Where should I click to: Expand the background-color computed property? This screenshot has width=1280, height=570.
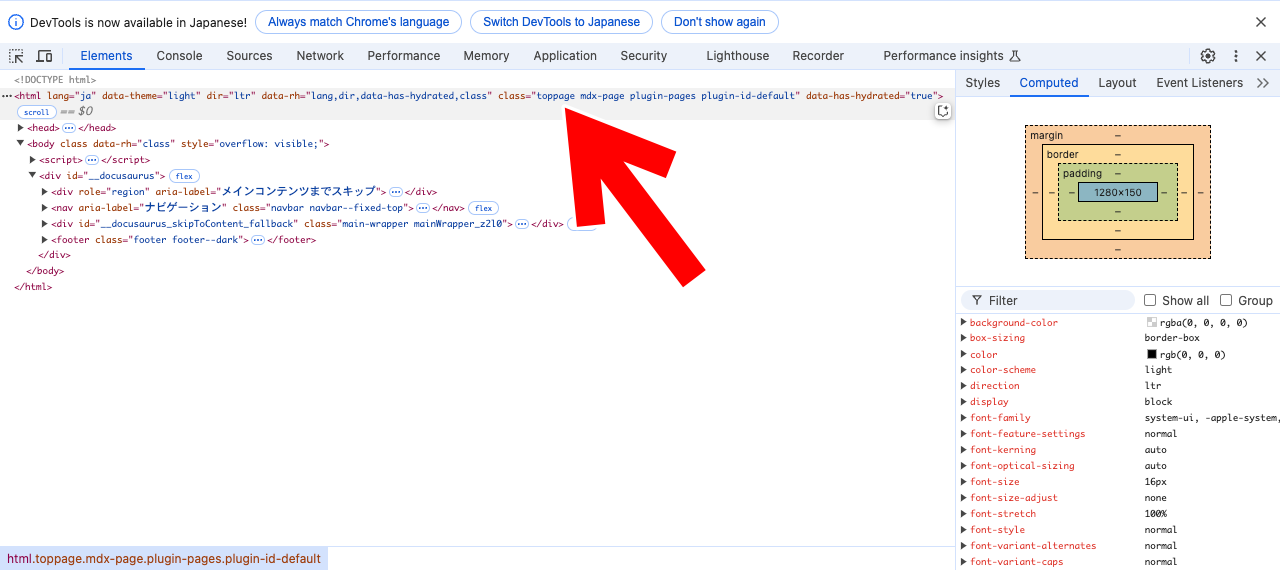(963, 322)
